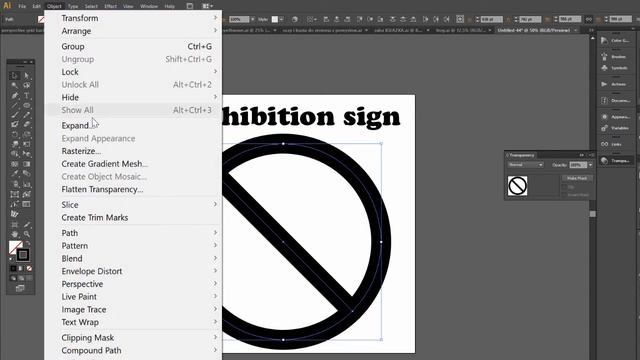
Task: Select the Paintbrush tool
Action: tap(15, 115)
